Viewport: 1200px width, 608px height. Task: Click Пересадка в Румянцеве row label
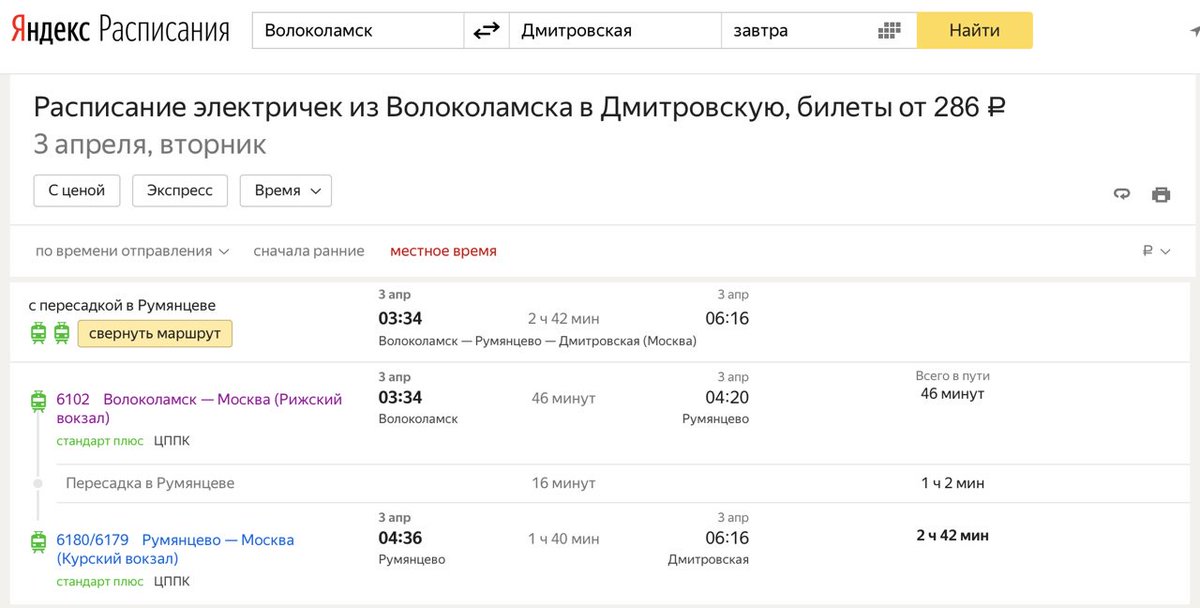150,483
